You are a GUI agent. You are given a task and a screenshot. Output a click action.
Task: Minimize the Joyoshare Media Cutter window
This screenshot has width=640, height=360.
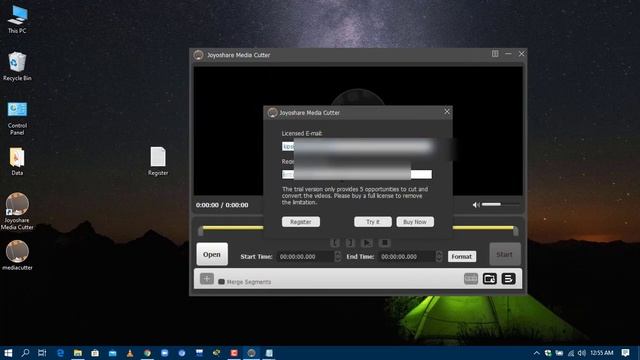(x=508, y=53)
